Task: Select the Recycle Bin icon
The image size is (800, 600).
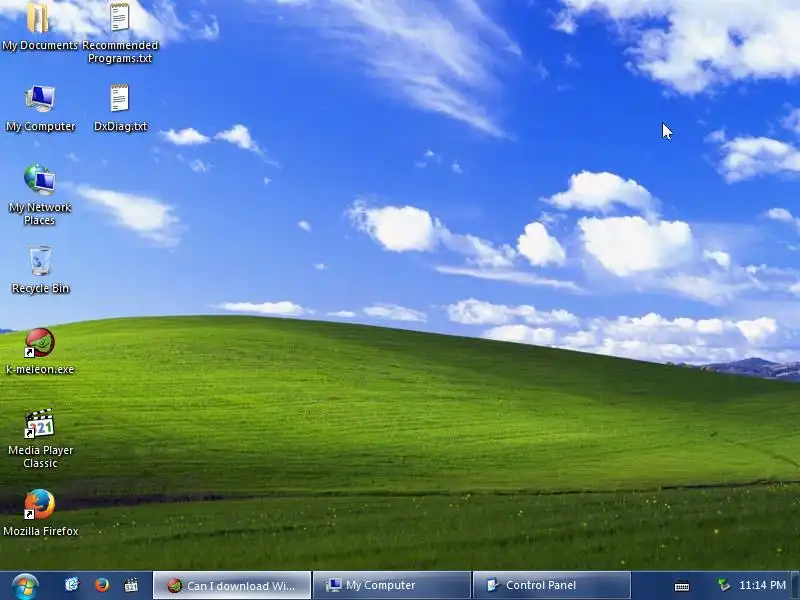Action: click(x=40, y=270)
